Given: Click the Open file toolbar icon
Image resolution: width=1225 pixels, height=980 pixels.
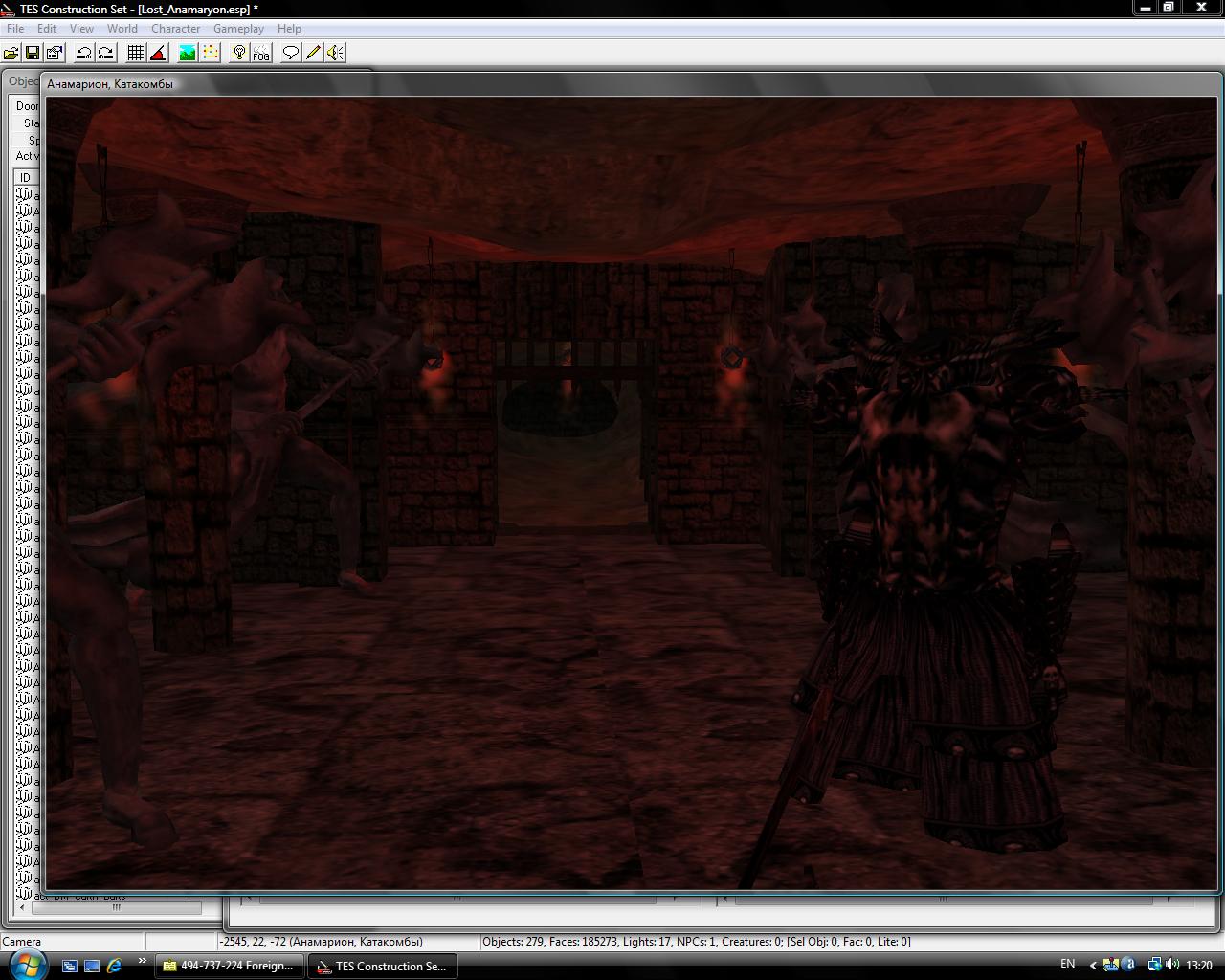Looking at the screenshot, I should pyautogui.click(x=11, y=53).
